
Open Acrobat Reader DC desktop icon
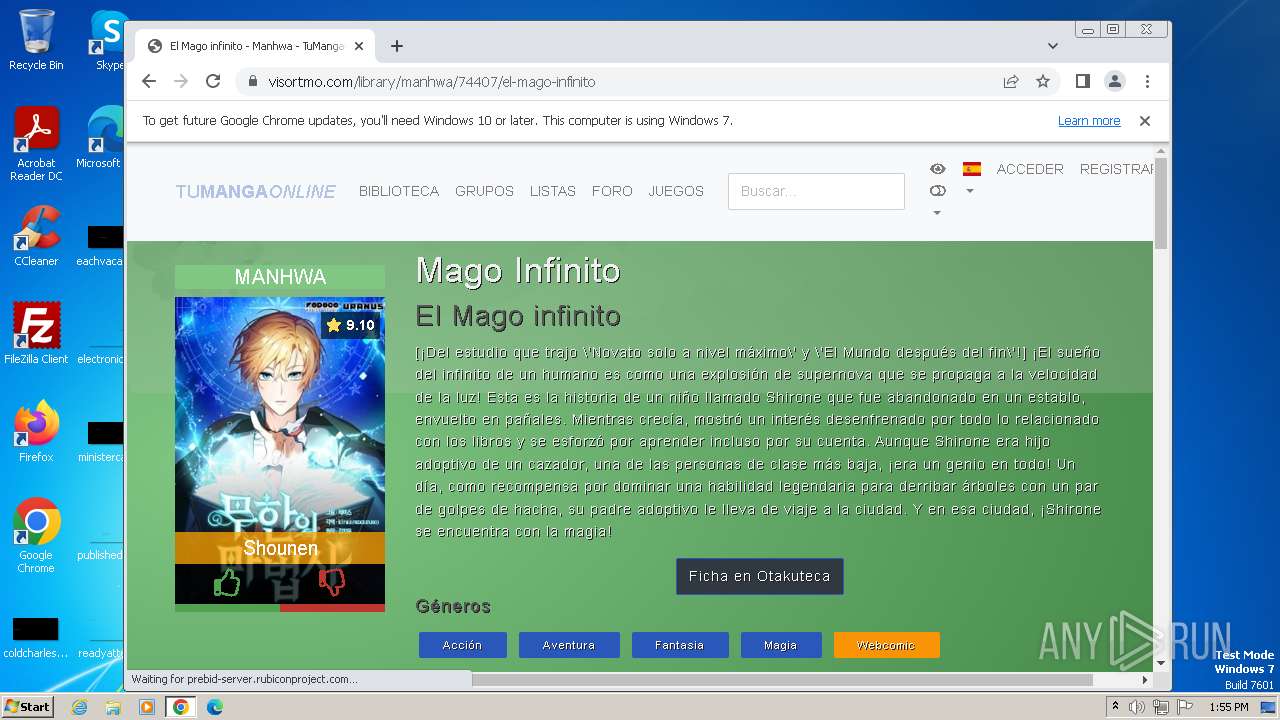click(x=36, y=143)
